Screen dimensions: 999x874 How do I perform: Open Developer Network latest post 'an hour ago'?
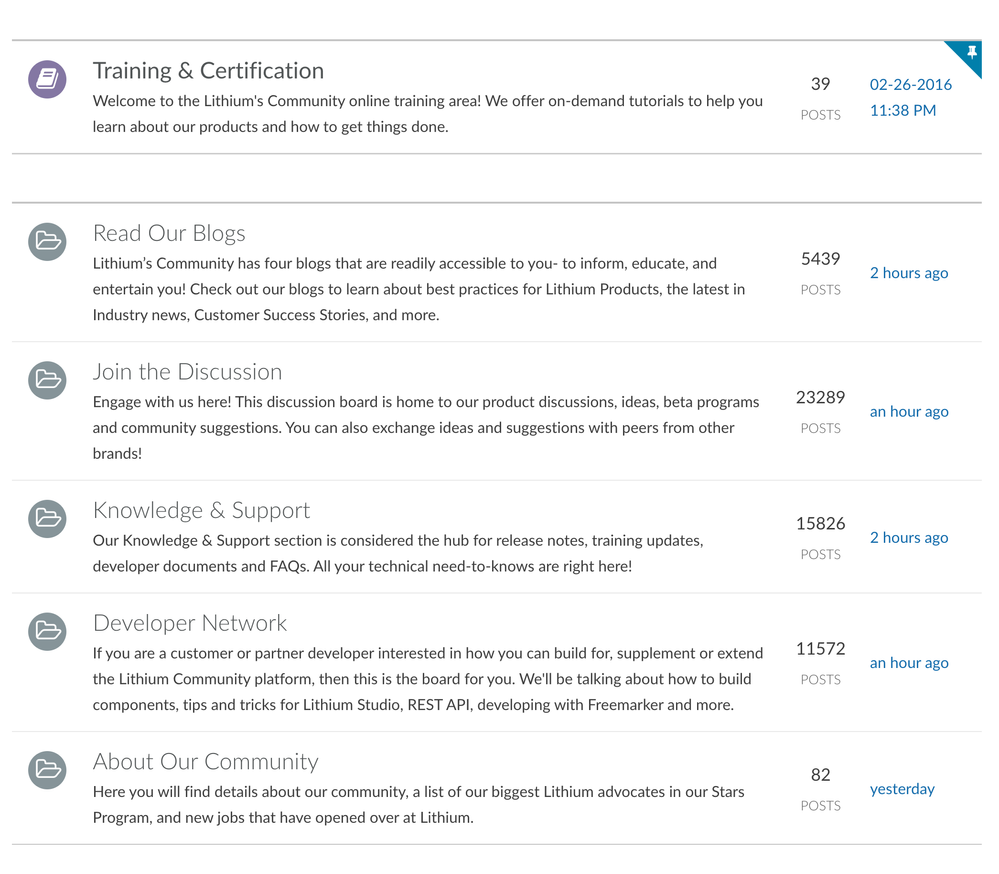point(909,663)
